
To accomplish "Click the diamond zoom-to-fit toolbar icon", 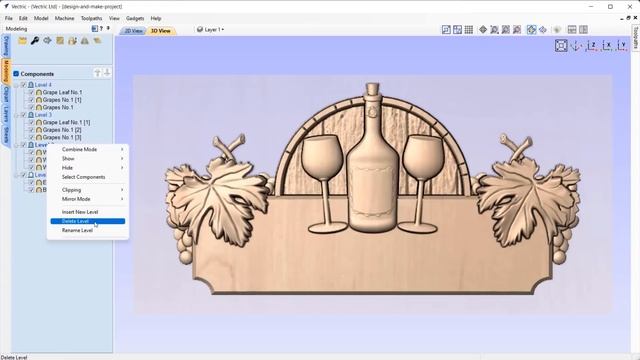I will pyautogui.click(x=483, y=29).
